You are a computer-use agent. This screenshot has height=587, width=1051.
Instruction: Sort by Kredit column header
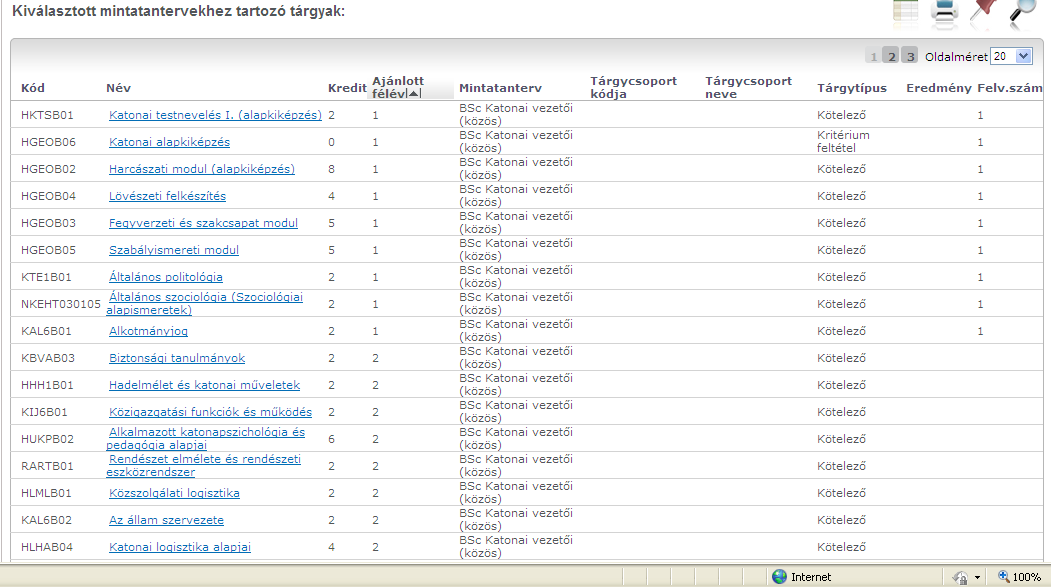coord(347,88)
